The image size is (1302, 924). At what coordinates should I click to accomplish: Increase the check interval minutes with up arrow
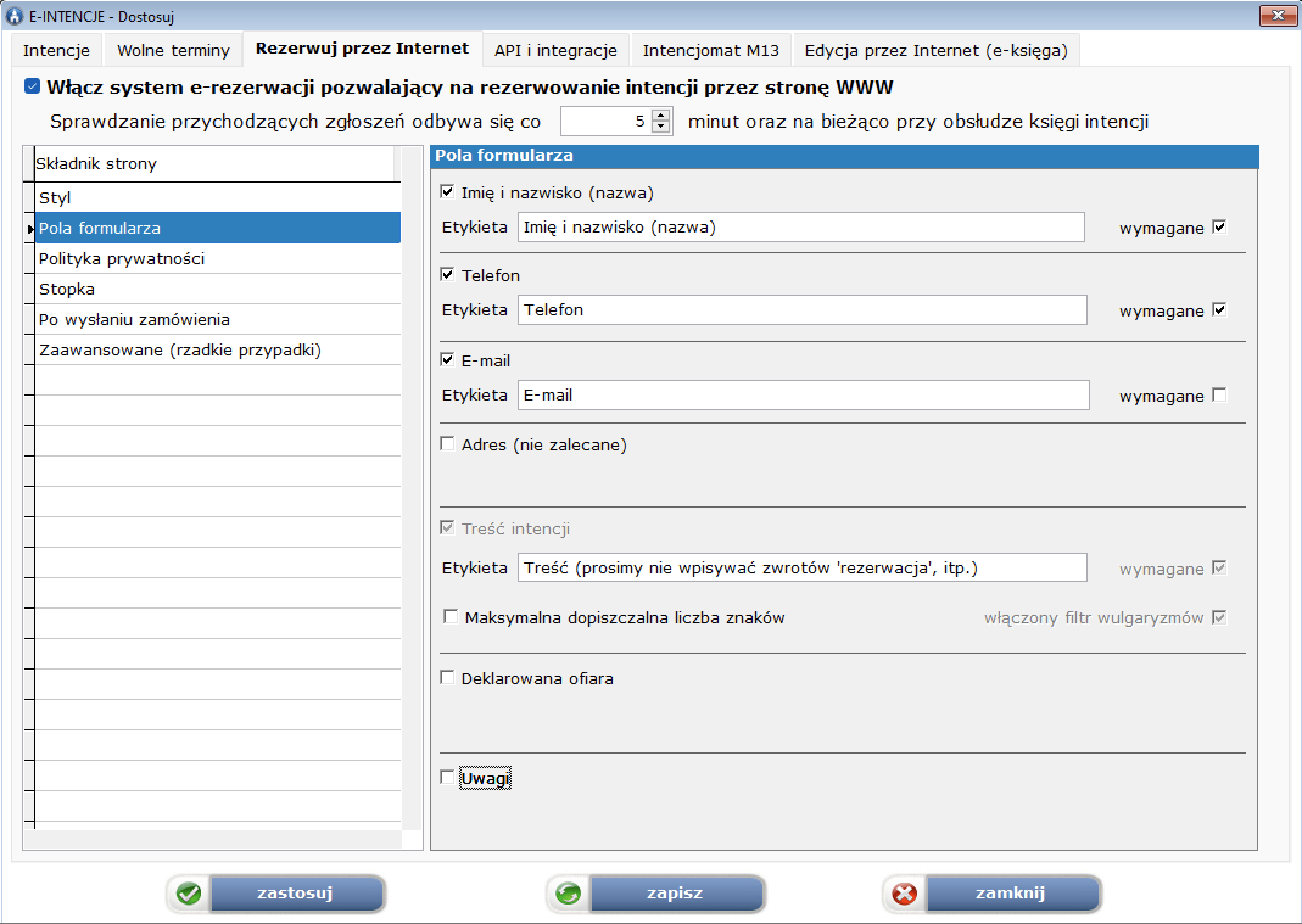pyautogui.click(x=661, y=115)
